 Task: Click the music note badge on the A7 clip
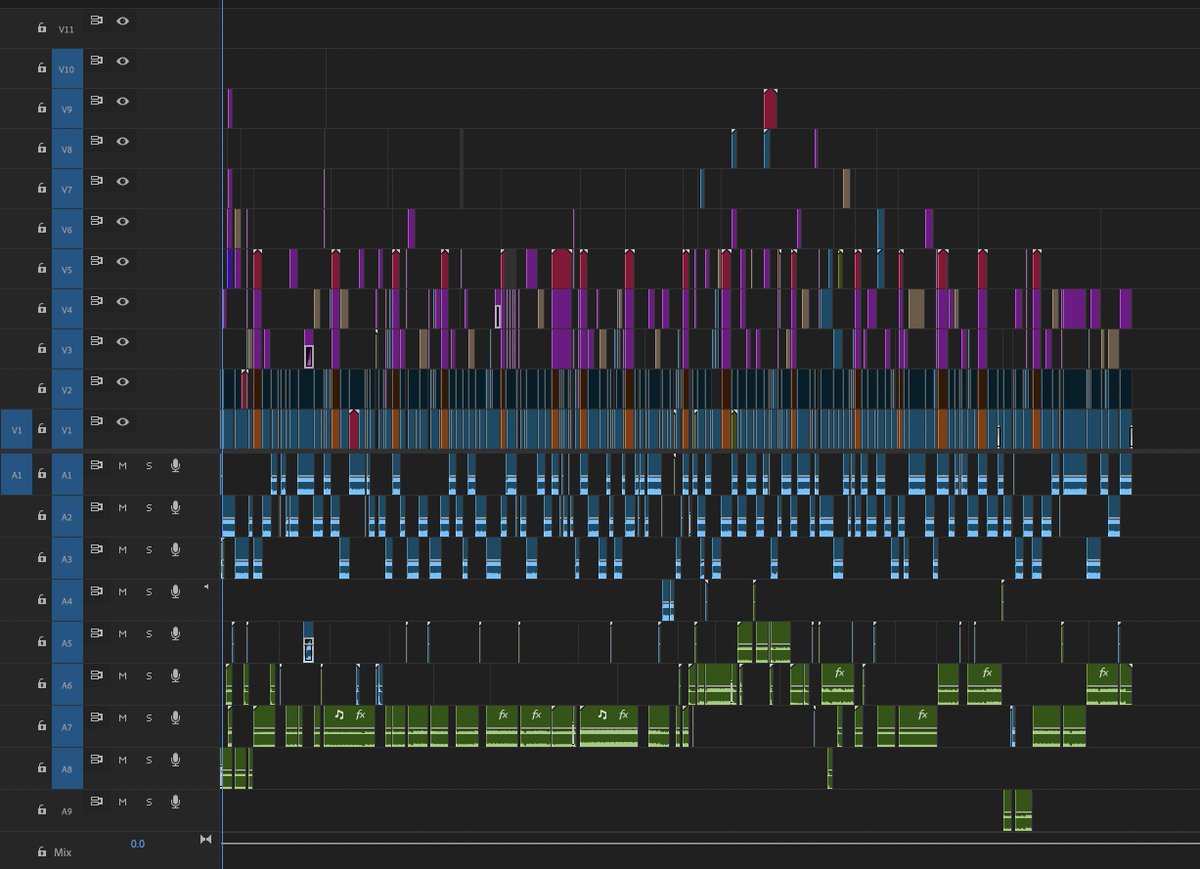coord(340,715)
